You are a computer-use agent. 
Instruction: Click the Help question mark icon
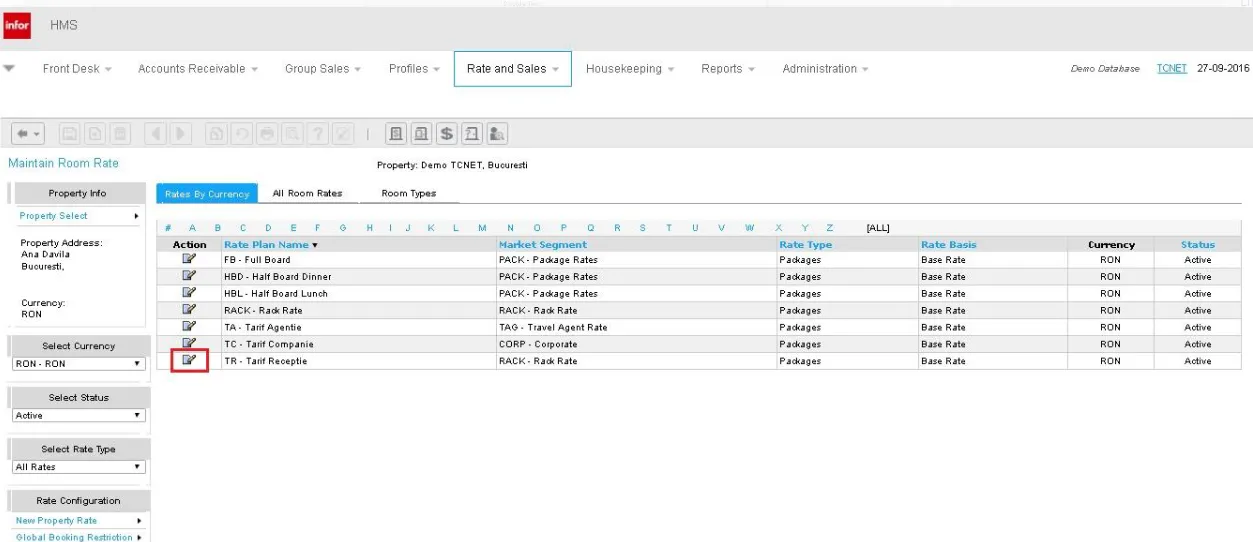318,133
